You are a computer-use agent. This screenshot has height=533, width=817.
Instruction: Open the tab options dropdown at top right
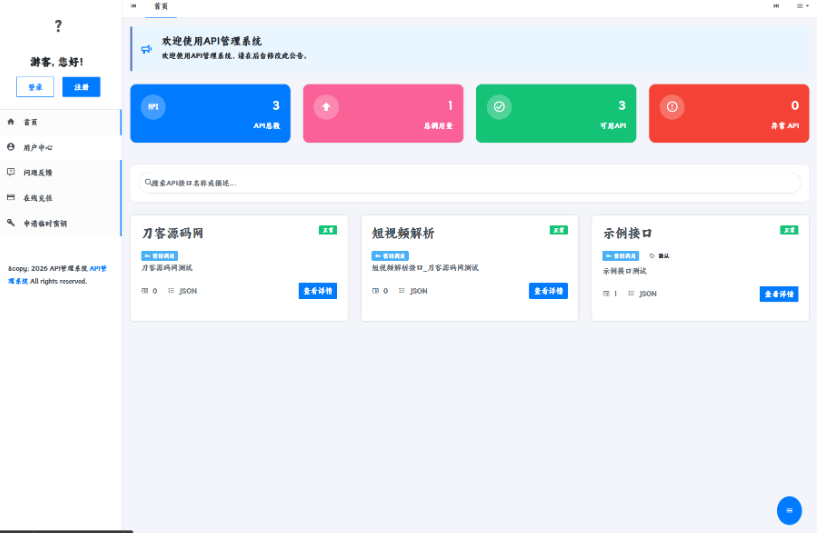tap(802, 6)
